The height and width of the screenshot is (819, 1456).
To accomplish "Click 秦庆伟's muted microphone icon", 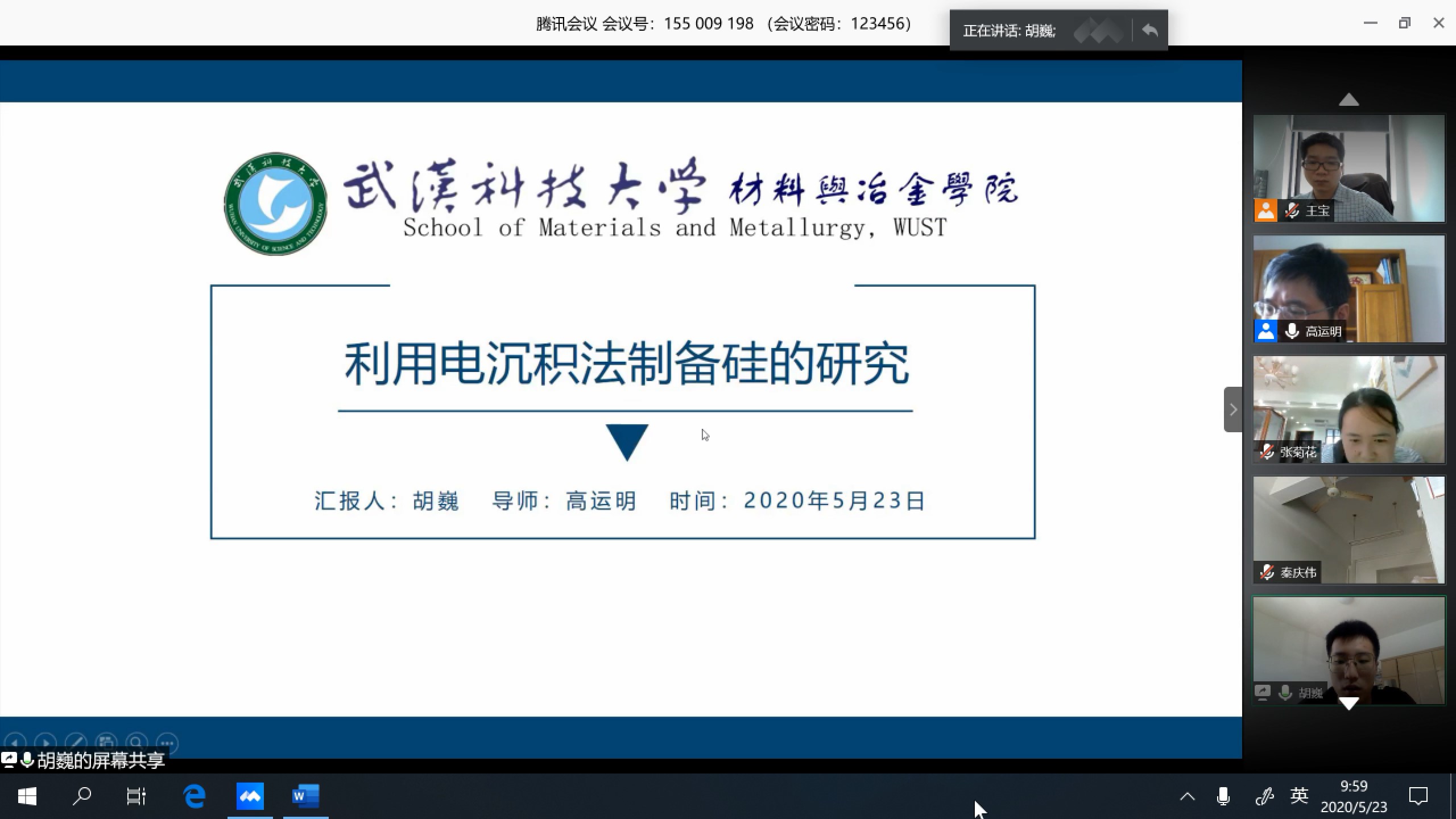I will click(1267, 572).
